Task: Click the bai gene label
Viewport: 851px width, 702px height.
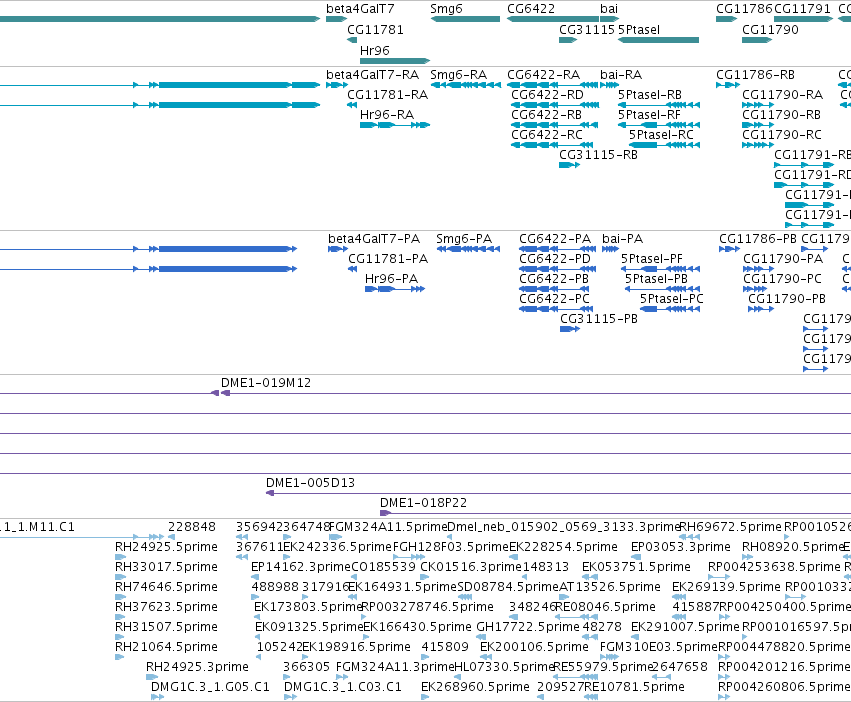Action: click(609, 9)
